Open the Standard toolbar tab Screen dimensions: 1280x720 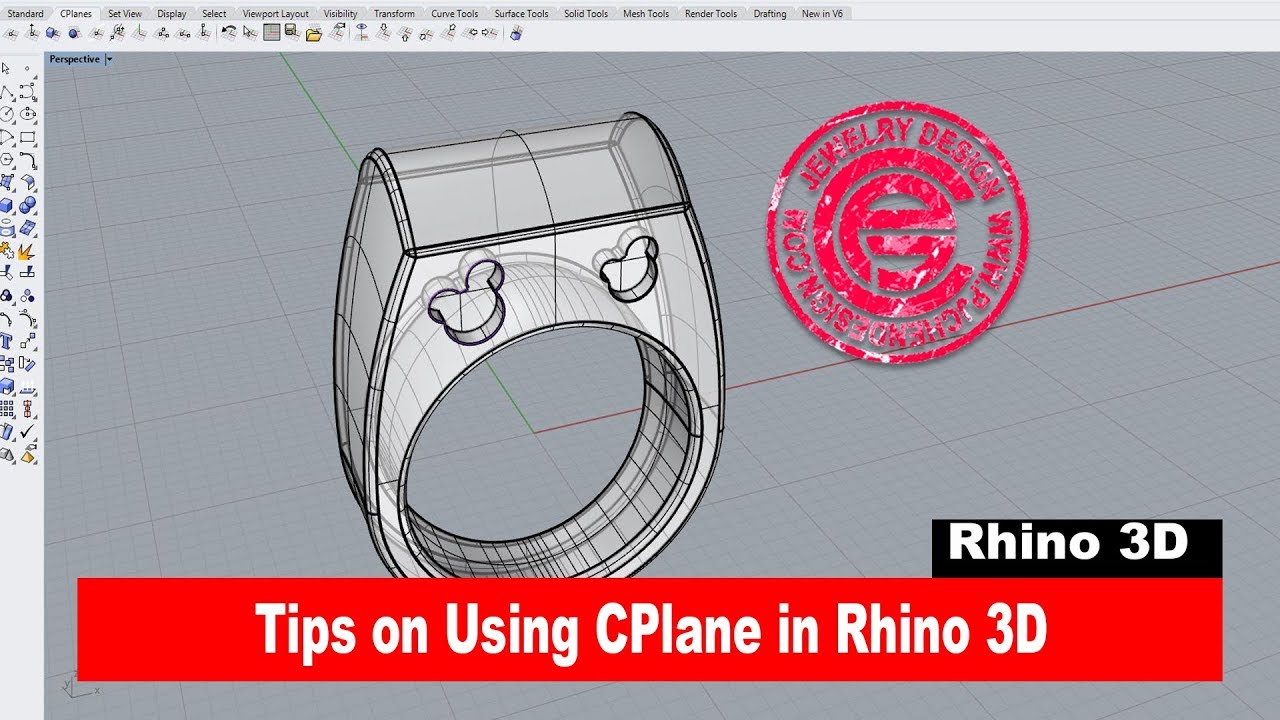[x=25, y=14]
